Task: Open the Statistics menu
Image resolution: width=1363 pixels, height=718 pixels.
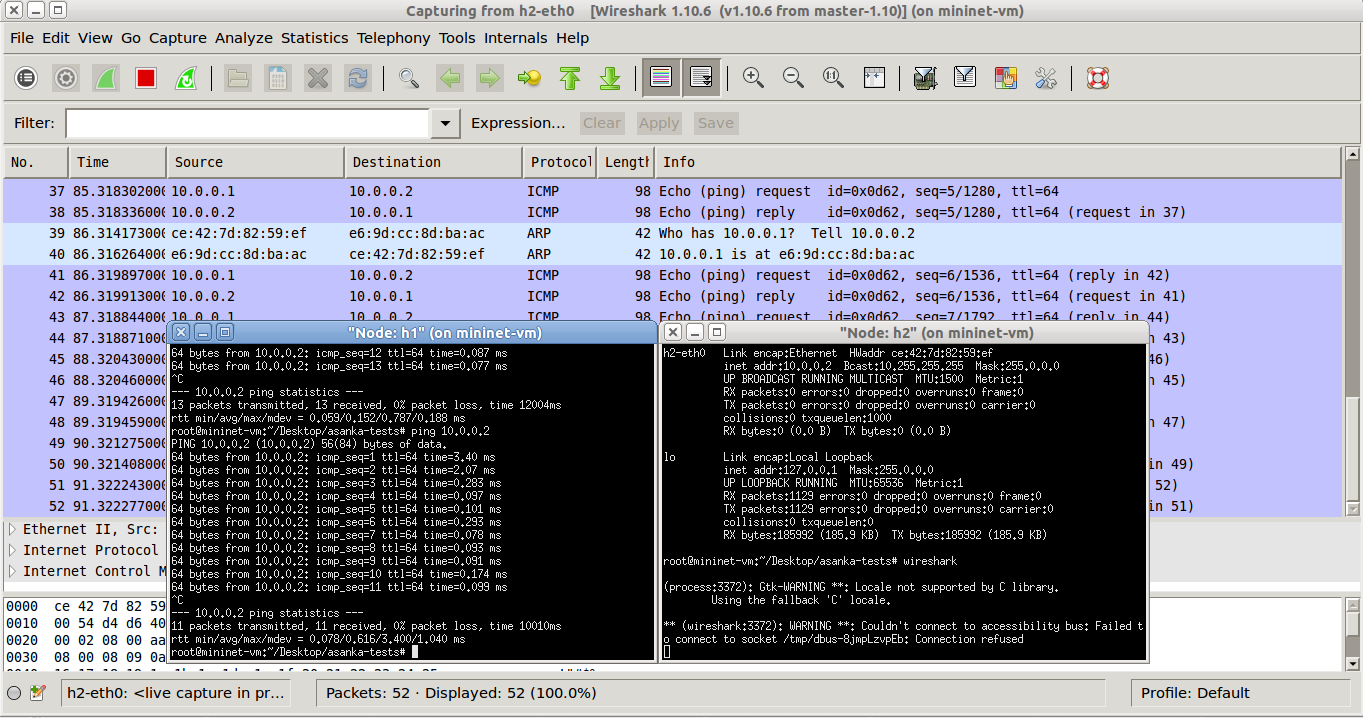Action: tap(314, 38)
